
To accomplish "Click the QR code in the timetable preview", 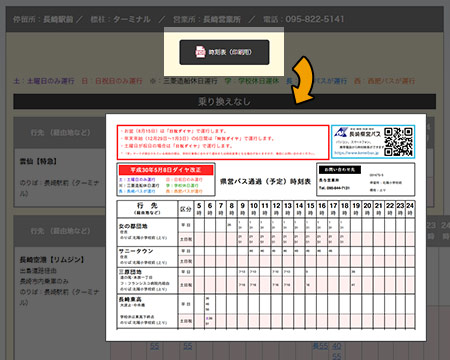I will 398,142.
